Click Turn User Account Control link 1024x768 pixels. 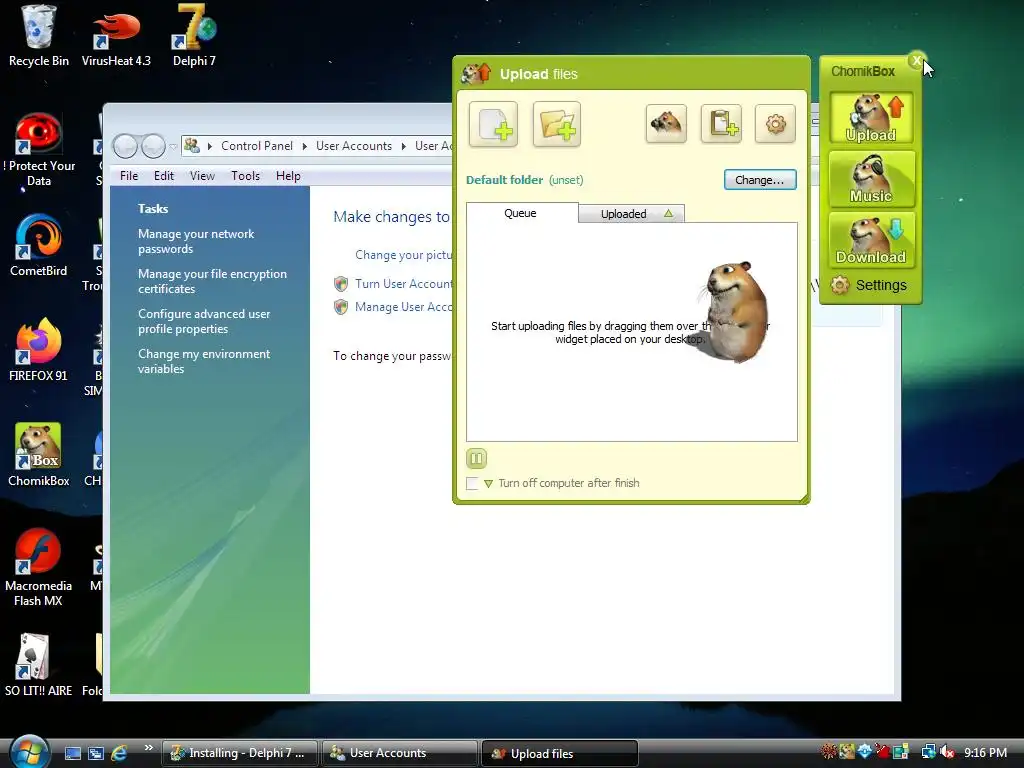[x=404, y=283]
